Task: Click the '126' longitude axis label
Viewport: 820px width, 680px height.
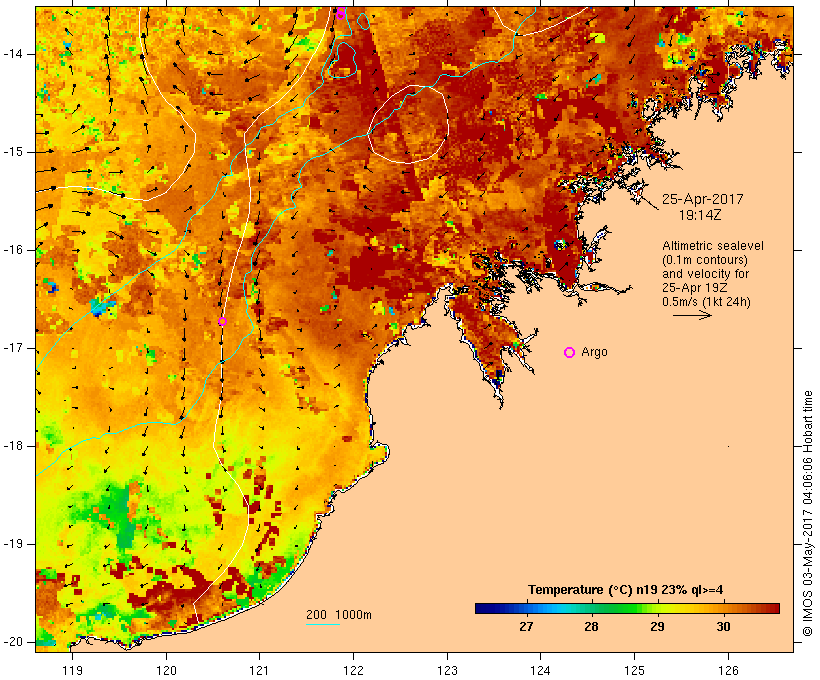Action: (x=728, y=670)
